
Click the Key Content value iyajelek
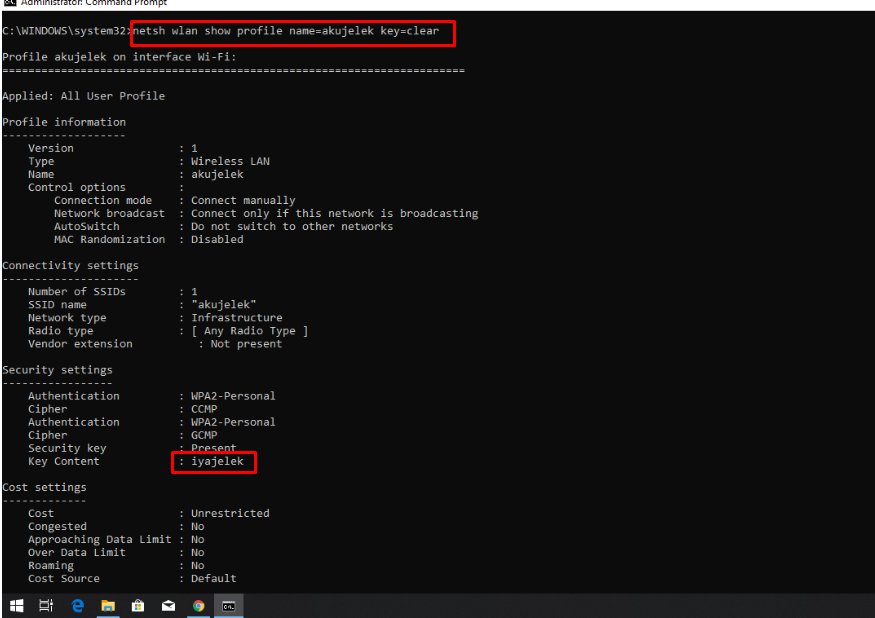pyautogui.click(x=217, y=461)
